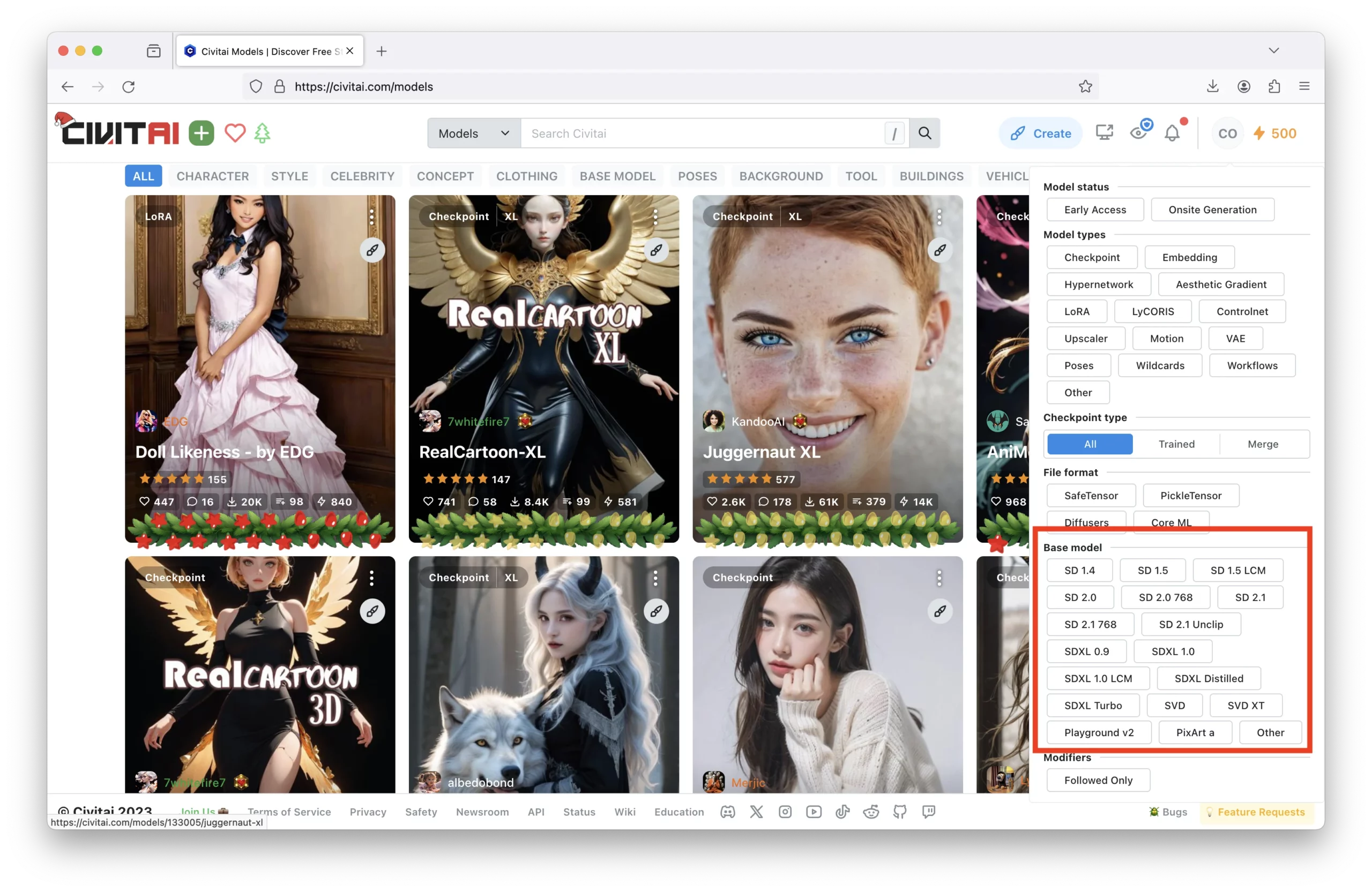Open CO user avatar menu
1372x892 pixels.
coord(1227,133)
